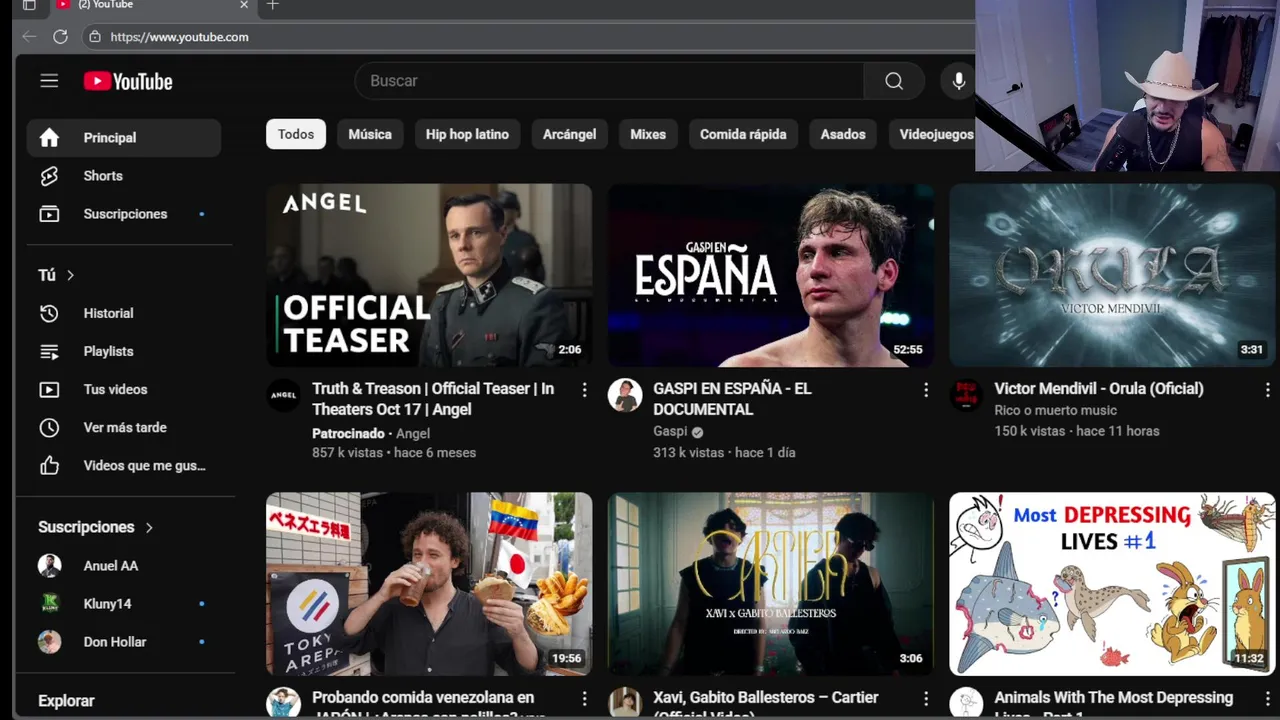Open Tokyo Arepa venezuelan food thumbnail

click(x=429, y=584)
